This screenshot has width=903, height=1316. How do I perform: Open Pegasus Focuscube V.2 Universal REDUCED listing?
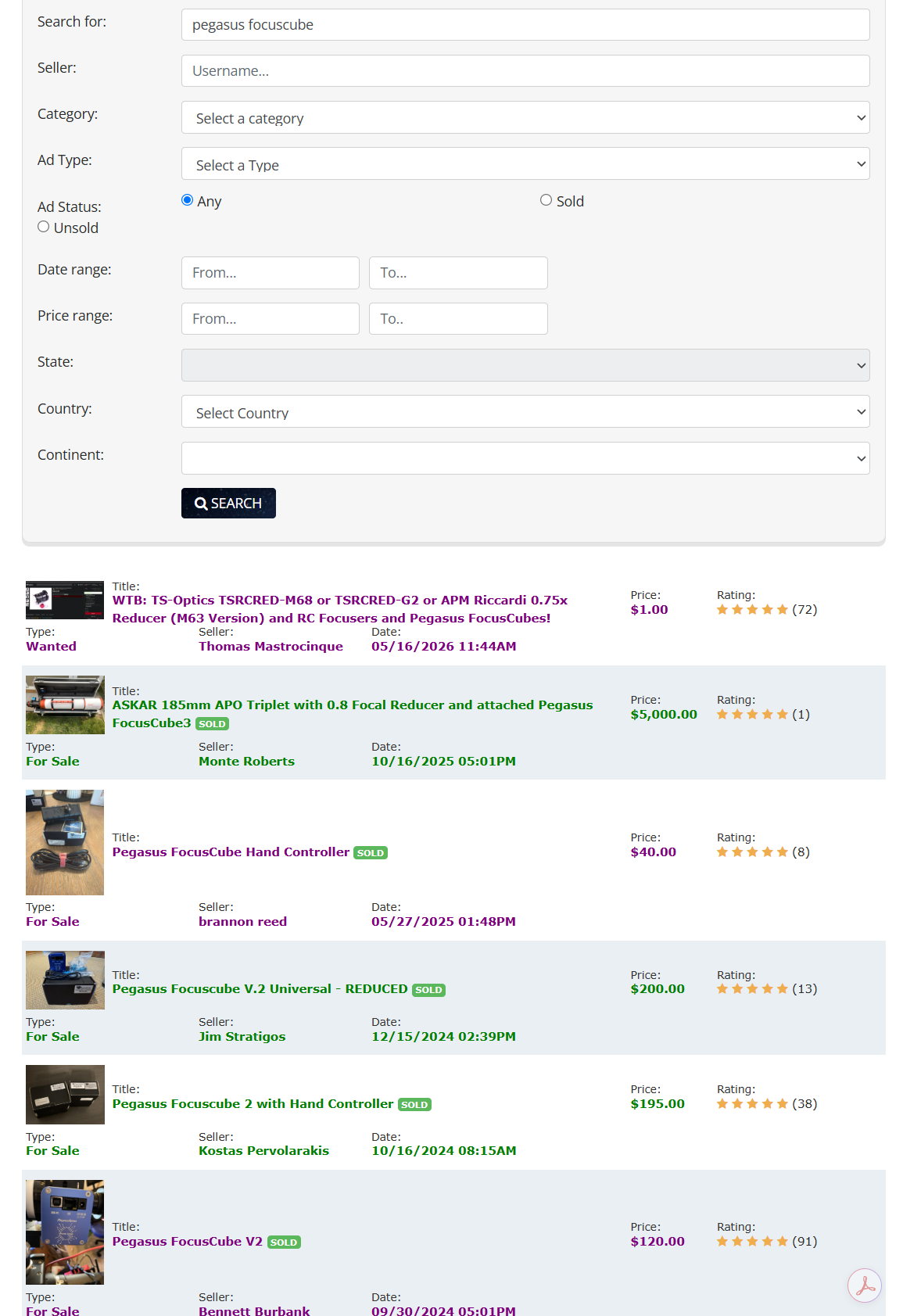tap(260, 988)
